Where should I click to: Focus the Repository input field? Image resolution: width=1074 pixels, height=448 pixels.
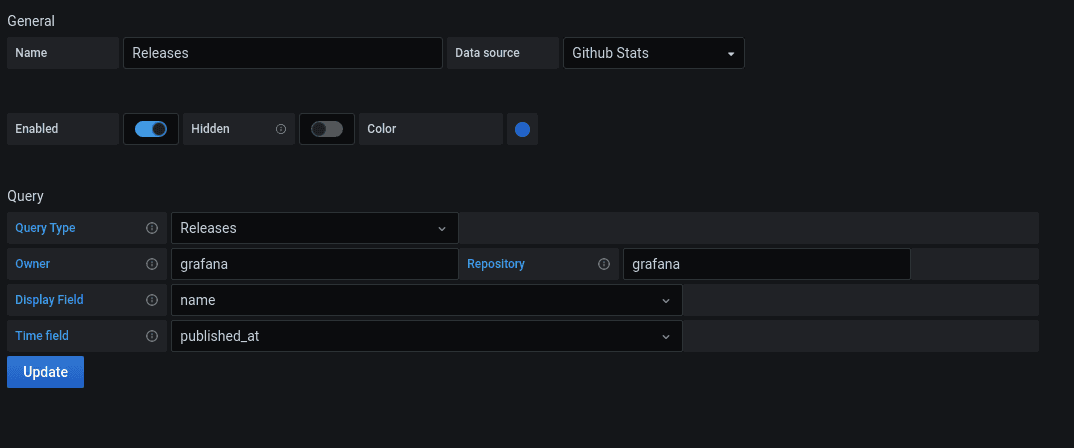coord(766,264)
